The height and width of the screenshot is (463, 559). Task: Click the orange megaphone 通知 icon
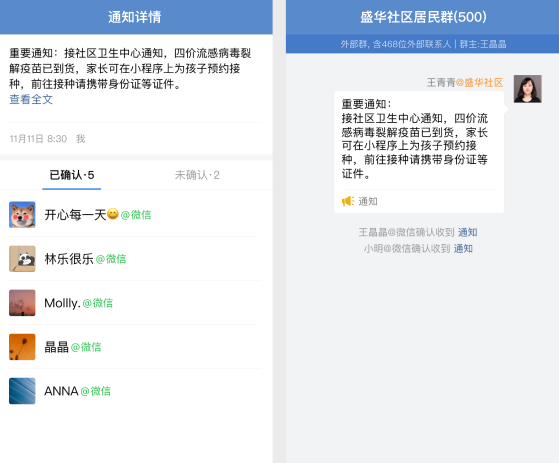348,201
